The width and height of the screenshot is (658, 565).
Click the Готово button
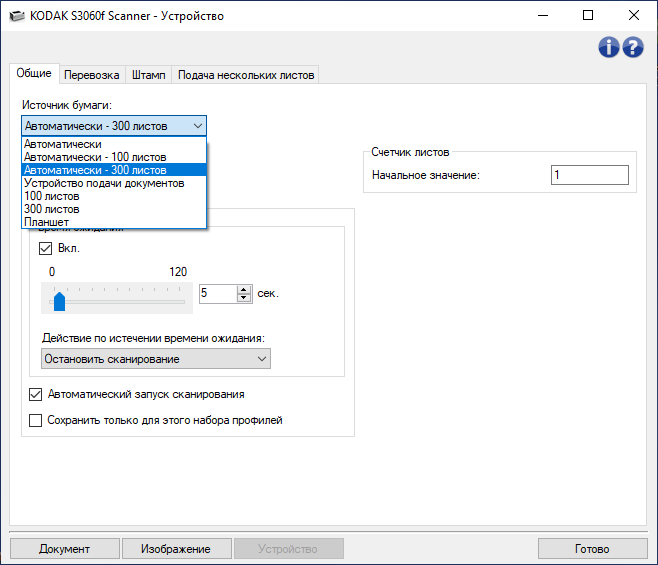tap(592, 549)
